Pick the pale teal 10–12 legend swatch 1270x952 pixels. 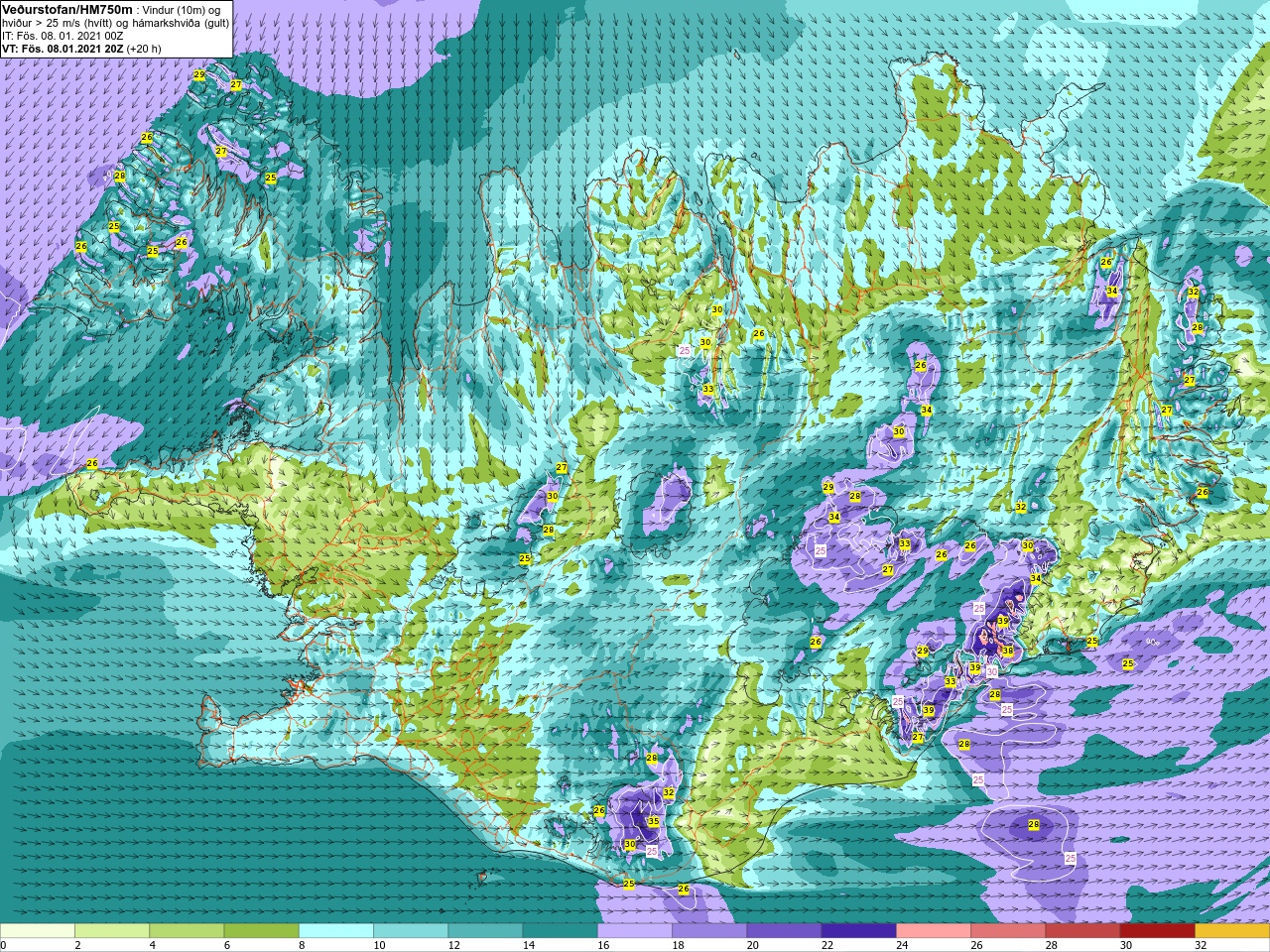pyautogui.click(x=411, y=931)
